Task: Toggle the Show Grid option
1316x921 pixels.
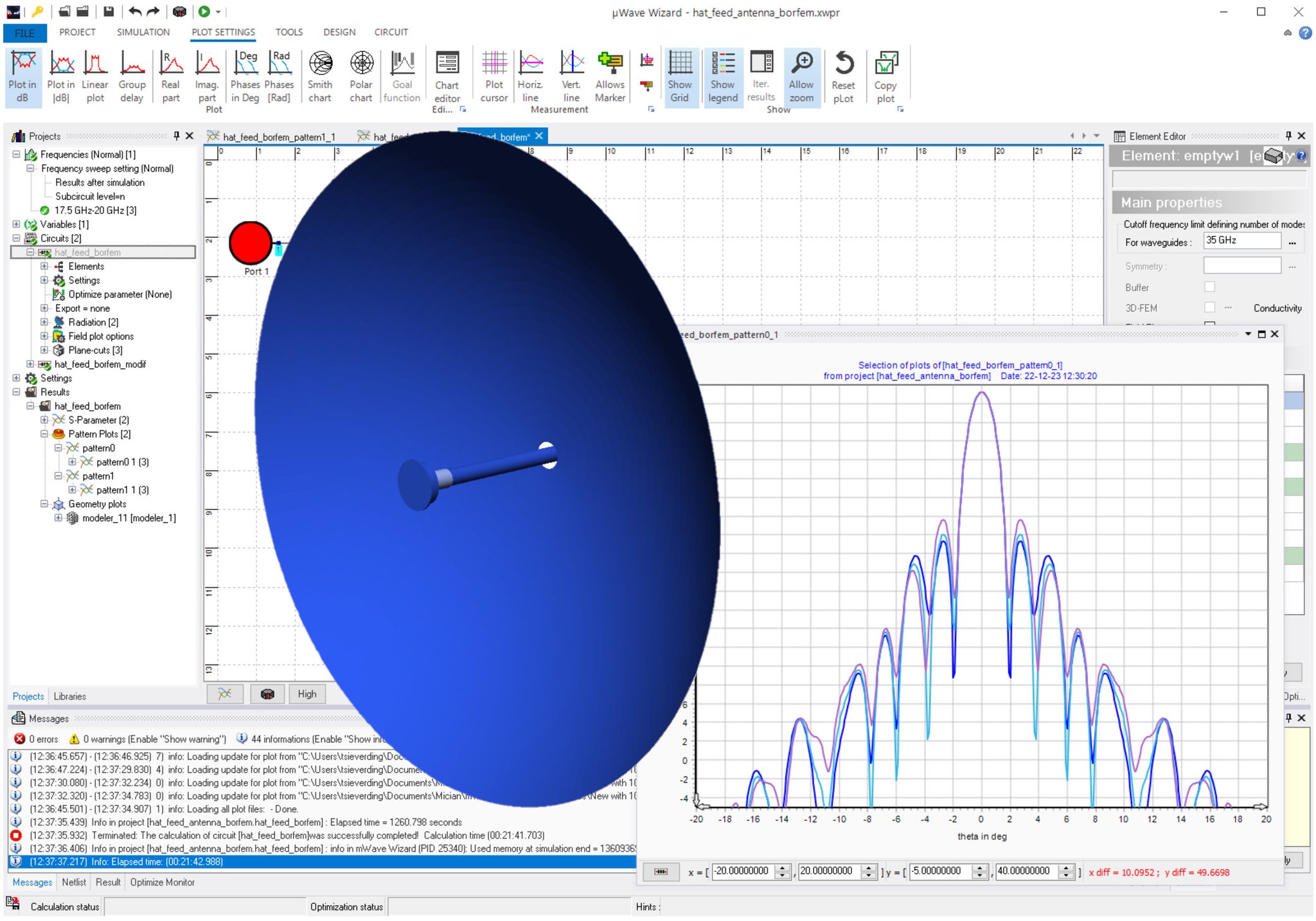Action: [679, 76]
